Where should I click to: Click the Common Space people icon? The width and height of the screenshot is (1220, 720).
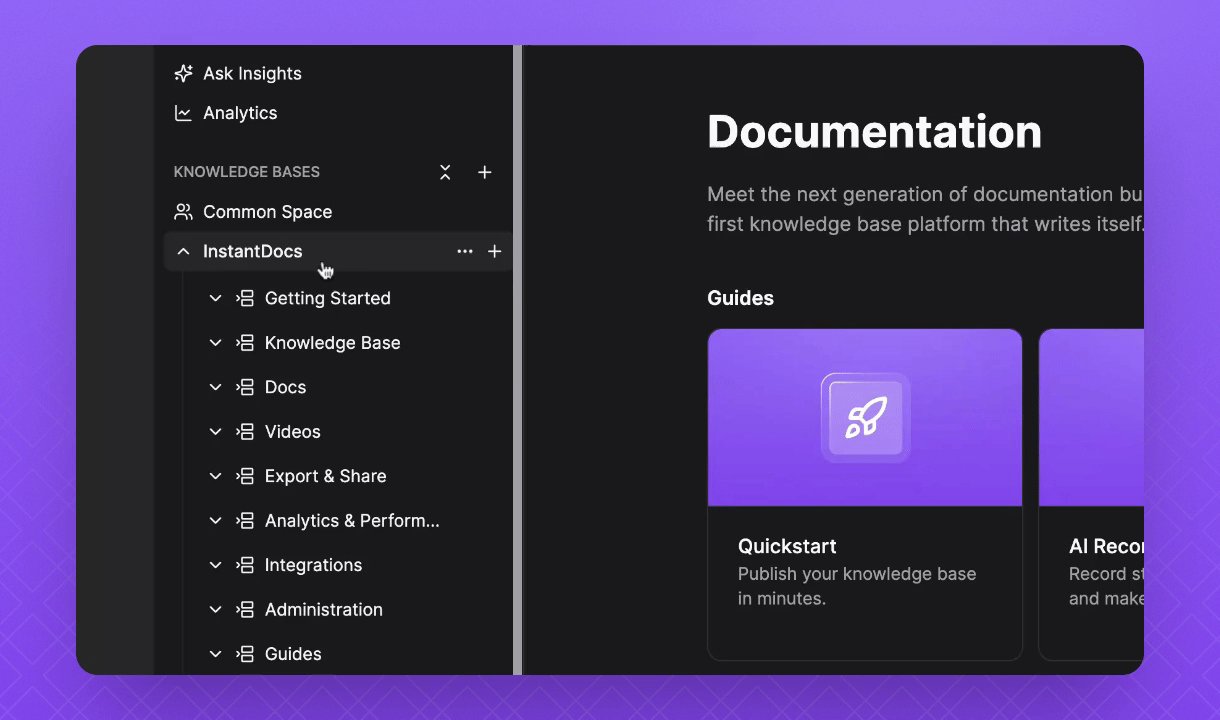tap(183, 212)
